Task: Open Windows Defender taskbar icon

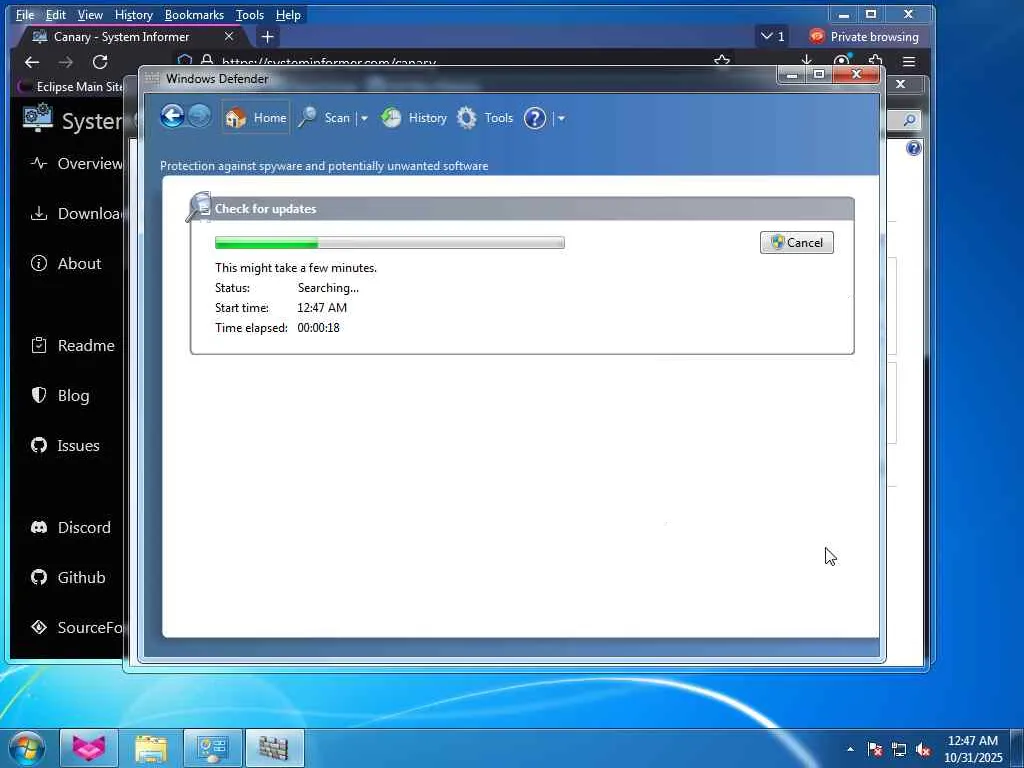Action: coord(274,748)
